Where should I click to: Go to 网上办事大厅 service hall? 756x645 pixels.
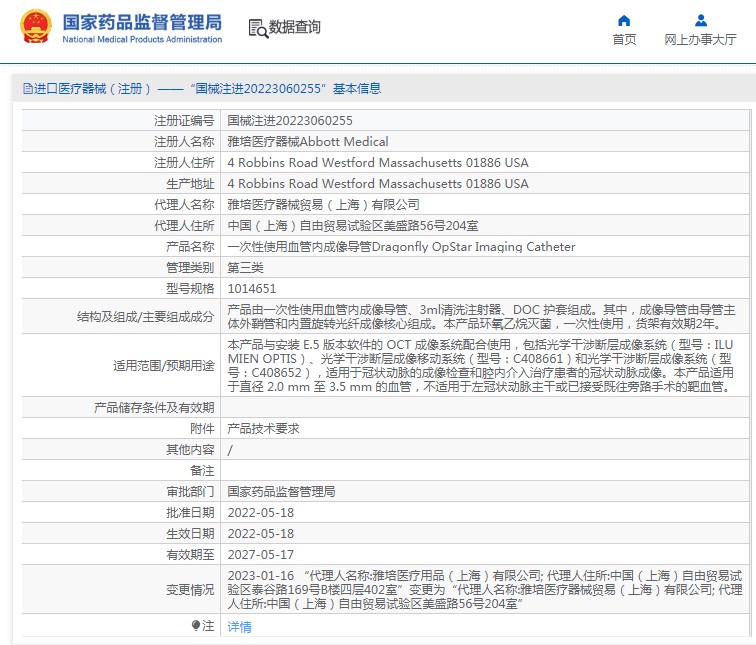[700, 40]
